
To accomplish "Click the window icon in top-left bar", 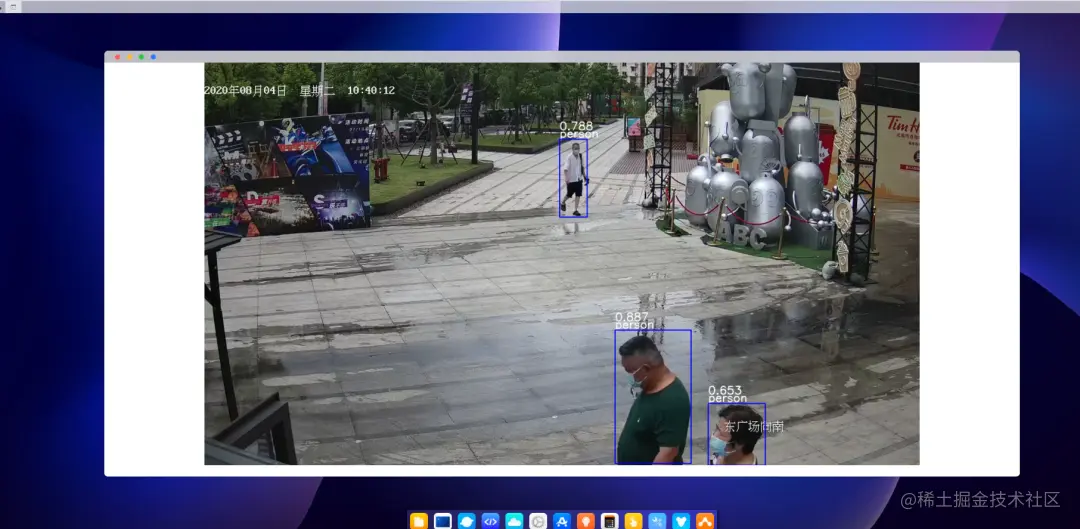I will click(12, 6).
